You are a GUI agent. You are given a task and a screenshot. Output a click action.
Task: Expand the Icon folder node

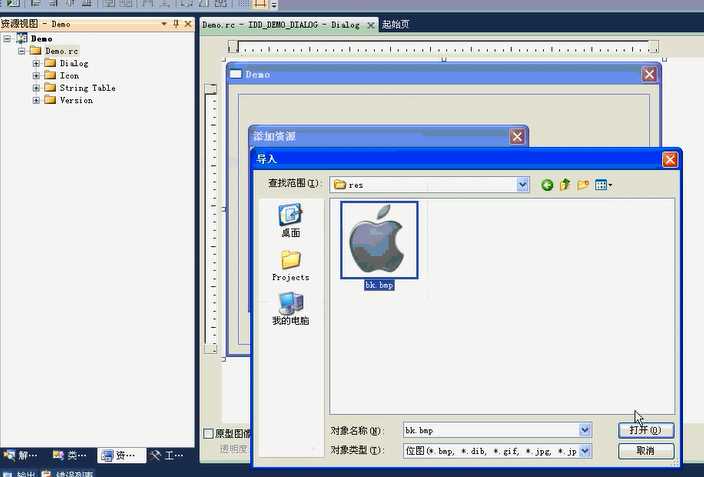point(36,75)
